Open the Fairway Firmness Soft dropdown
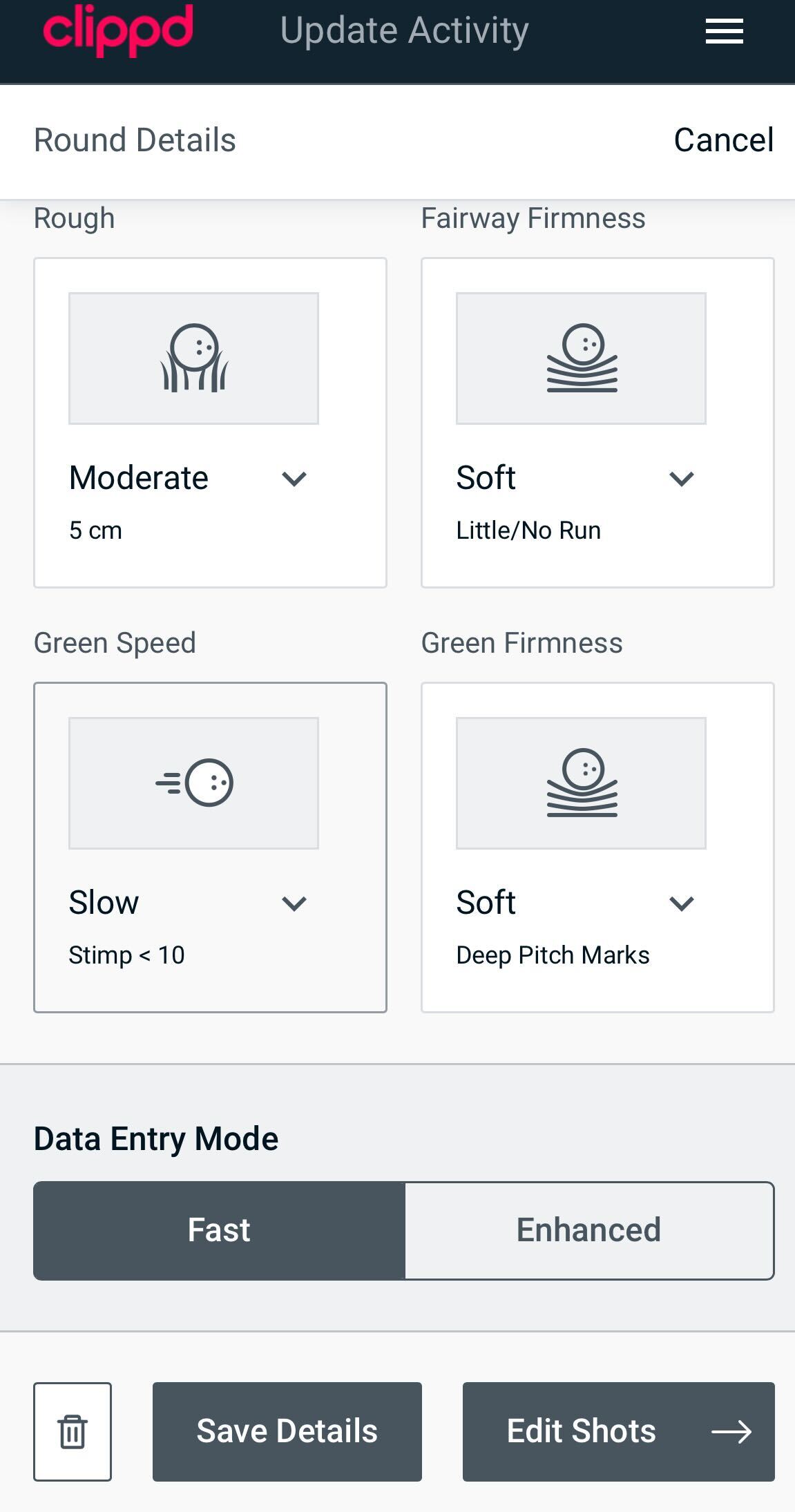Screen dimensions: 795x1512 click(x=682, y=479)
